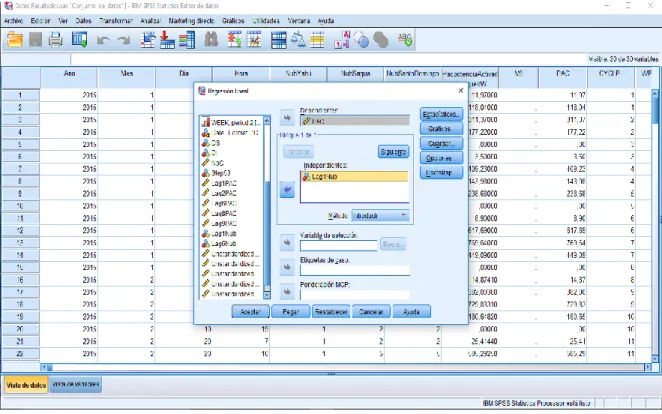Image resolution: width=662 pixels, height=414 pixels.
Task: Click the Restablecer button
Action: coord(331,312)
